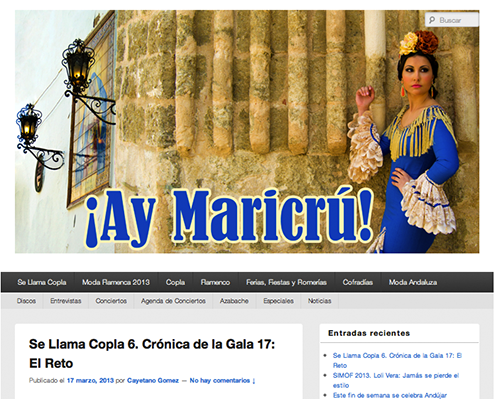
Task: Open author Cayetano Gomez link
Action: coord(153,380)
